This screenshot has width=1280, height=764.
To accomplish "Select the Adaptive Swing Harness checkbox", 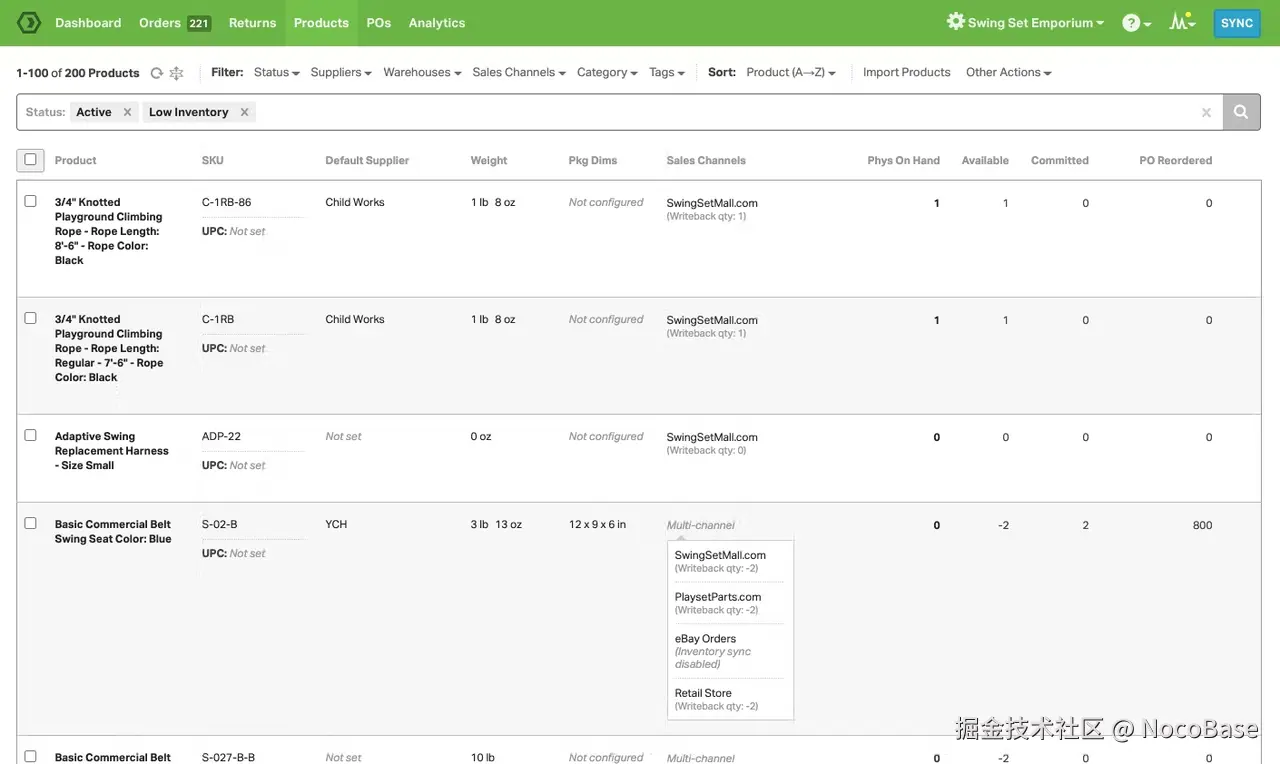I will click(x=30, y=435).
